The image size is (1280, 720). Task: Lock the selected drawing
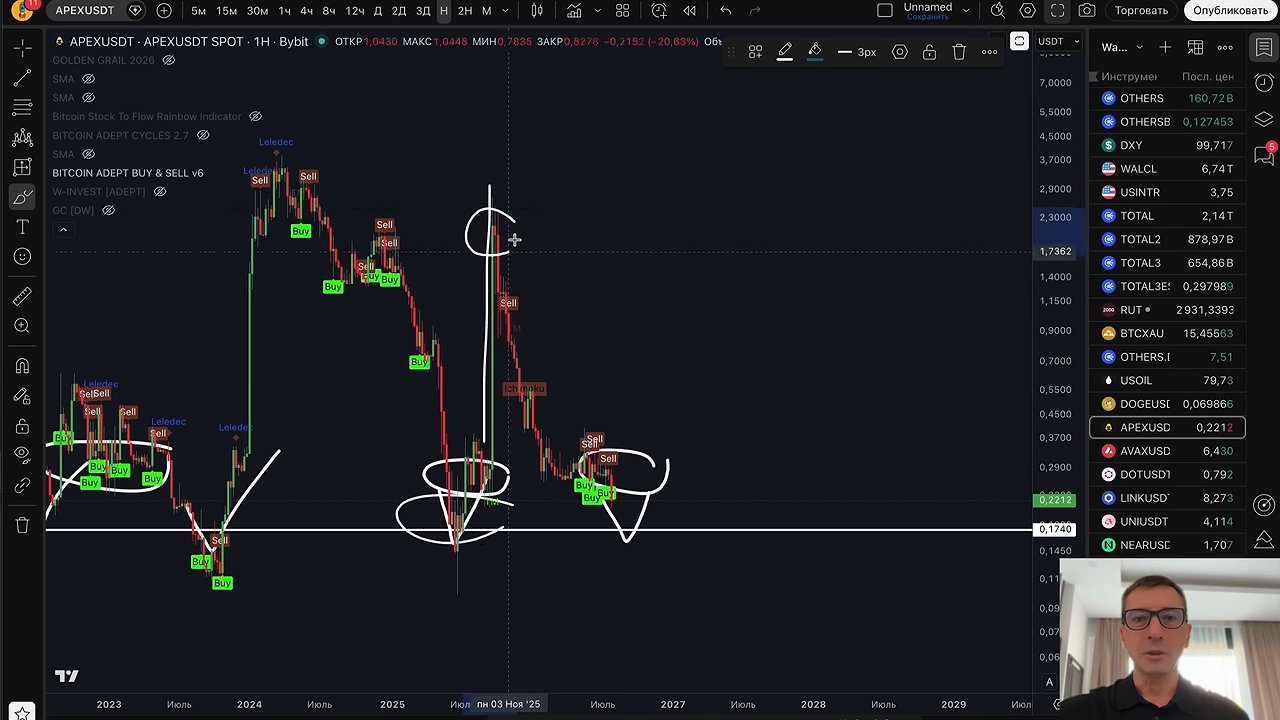(x=929, y=52)
